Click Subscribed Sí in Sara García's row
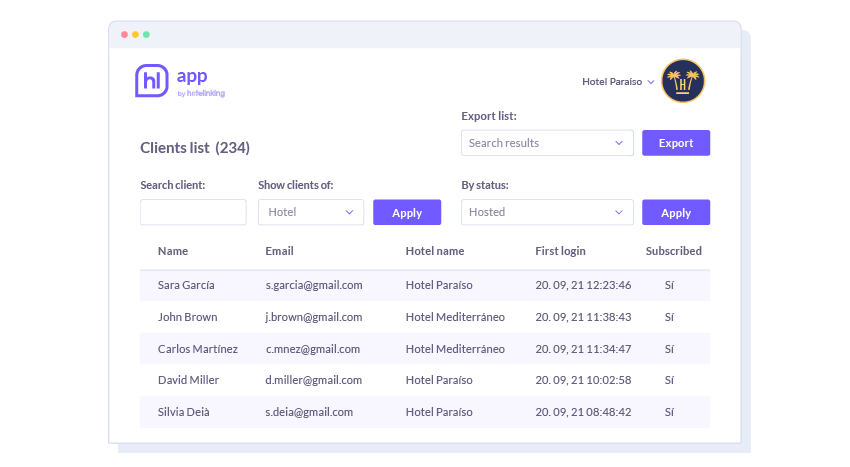 click(x=669, y=285)
